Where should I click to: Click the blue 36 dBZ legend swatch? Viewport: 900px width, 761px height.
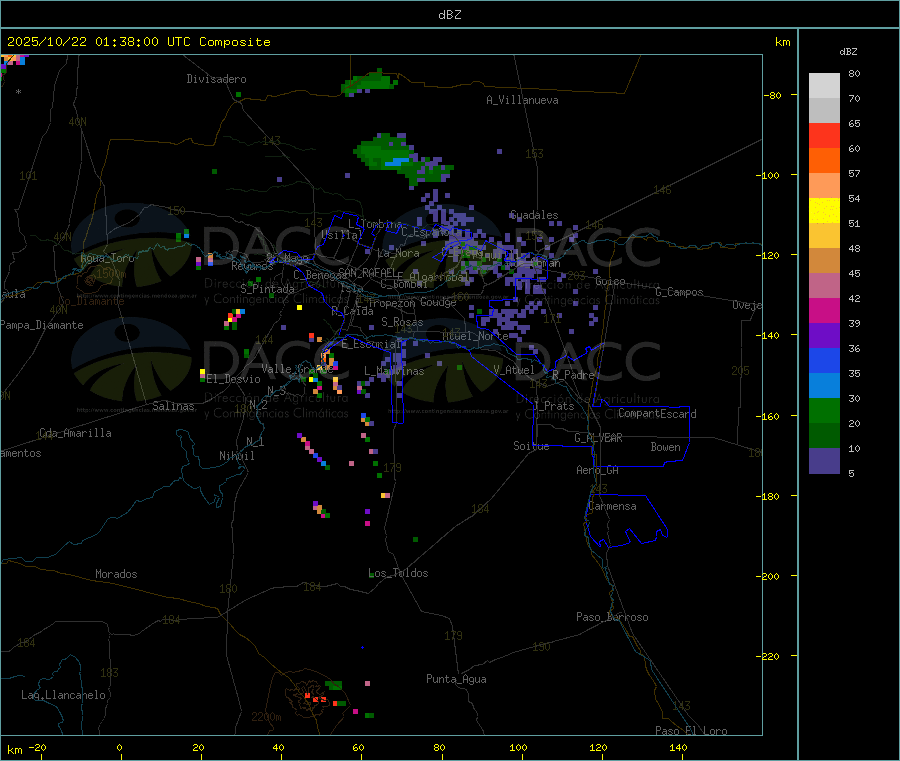[824, 360]
